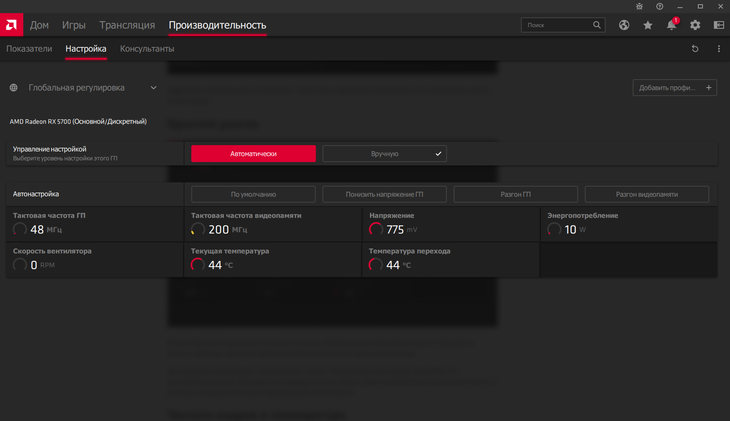Choose Понизить напряжение ГП option
This screenshot has width=730, height=421.
(385, 194)
